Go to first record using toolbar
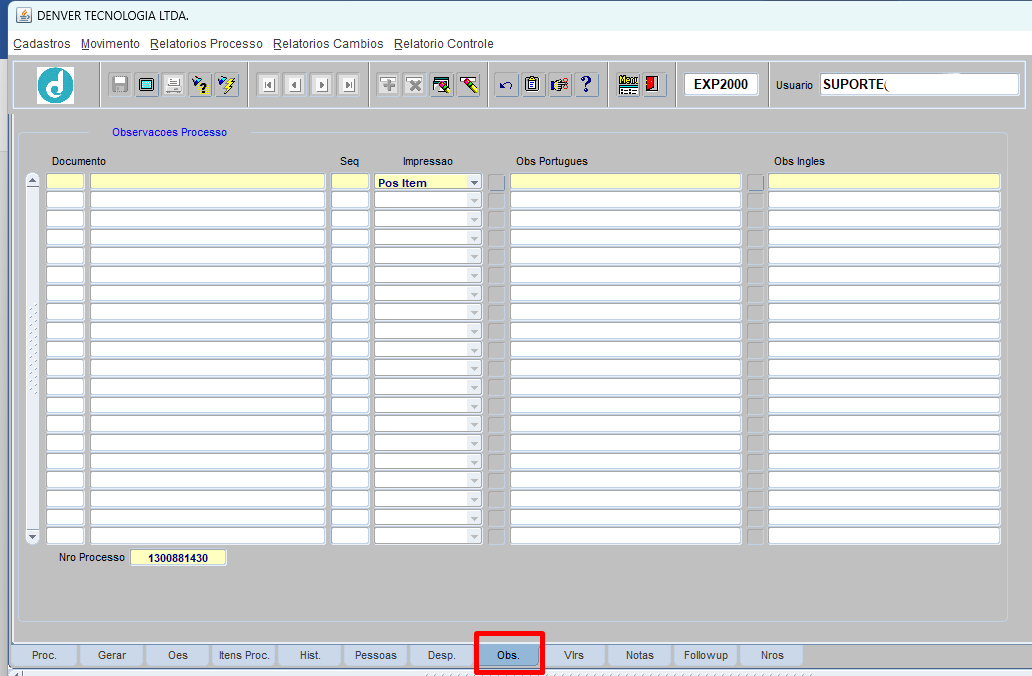Image resolution: width=1032 pixels, height=676 pixels. (268, 85)
